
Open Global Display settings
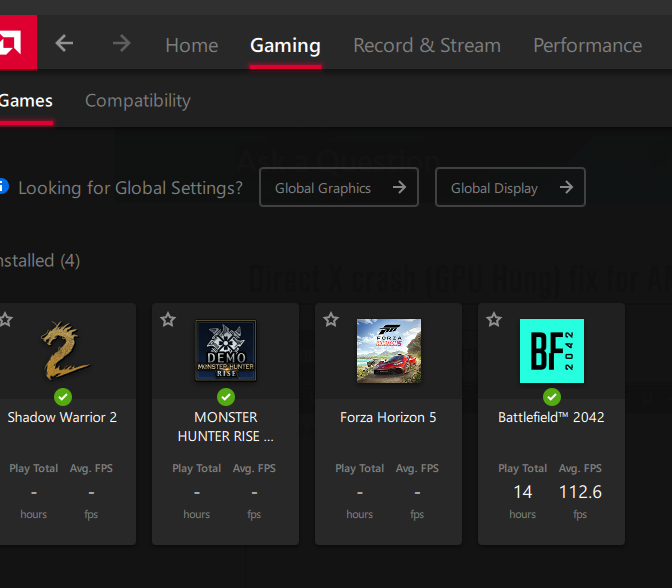[x=510, y=187]
